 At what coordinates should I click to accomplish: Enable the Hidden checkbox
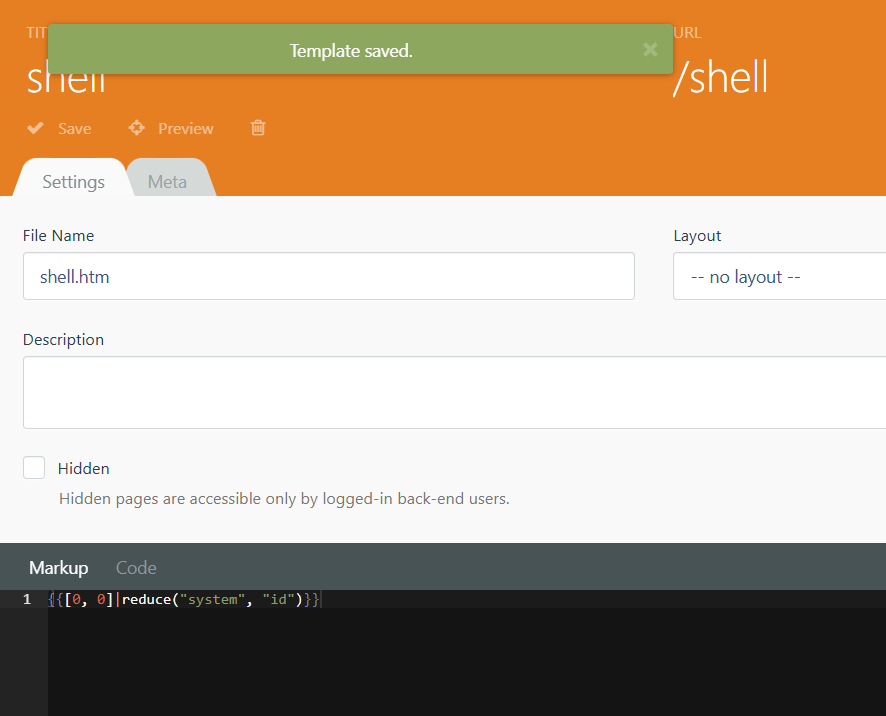(x=34, y=468)
